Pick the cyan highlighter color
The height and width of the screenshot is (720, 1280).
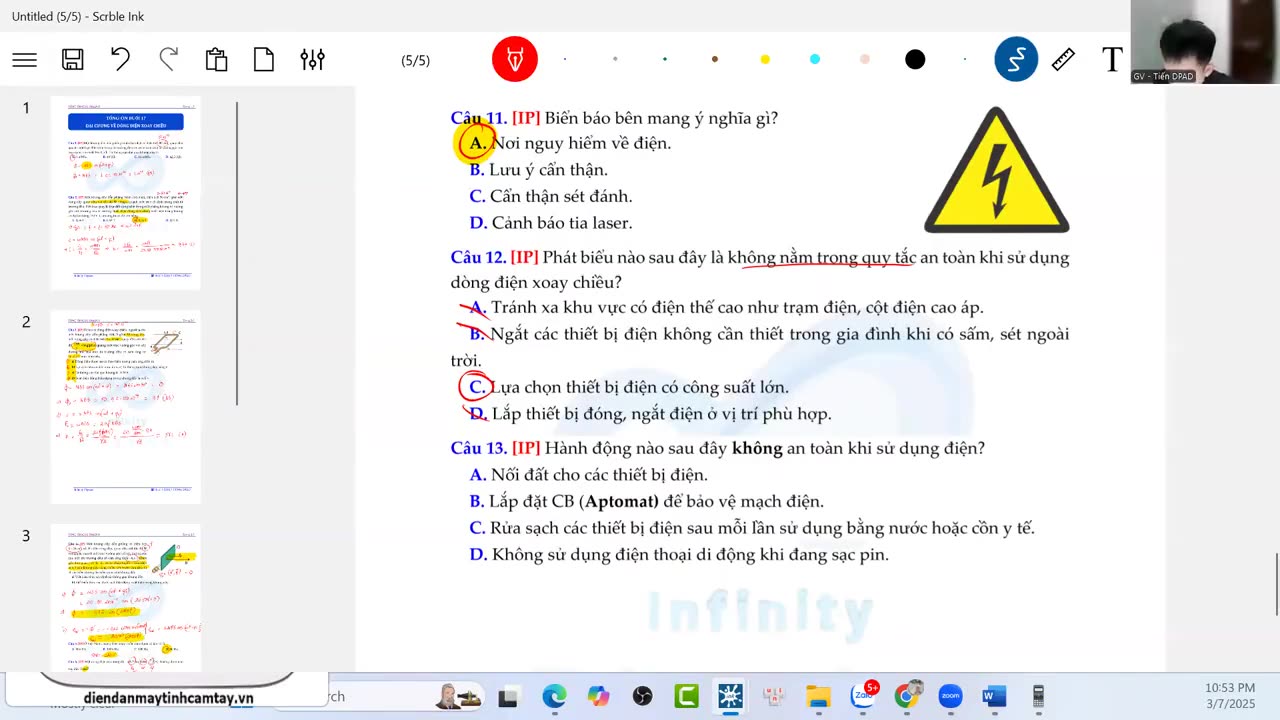click(x=815, y=59)
